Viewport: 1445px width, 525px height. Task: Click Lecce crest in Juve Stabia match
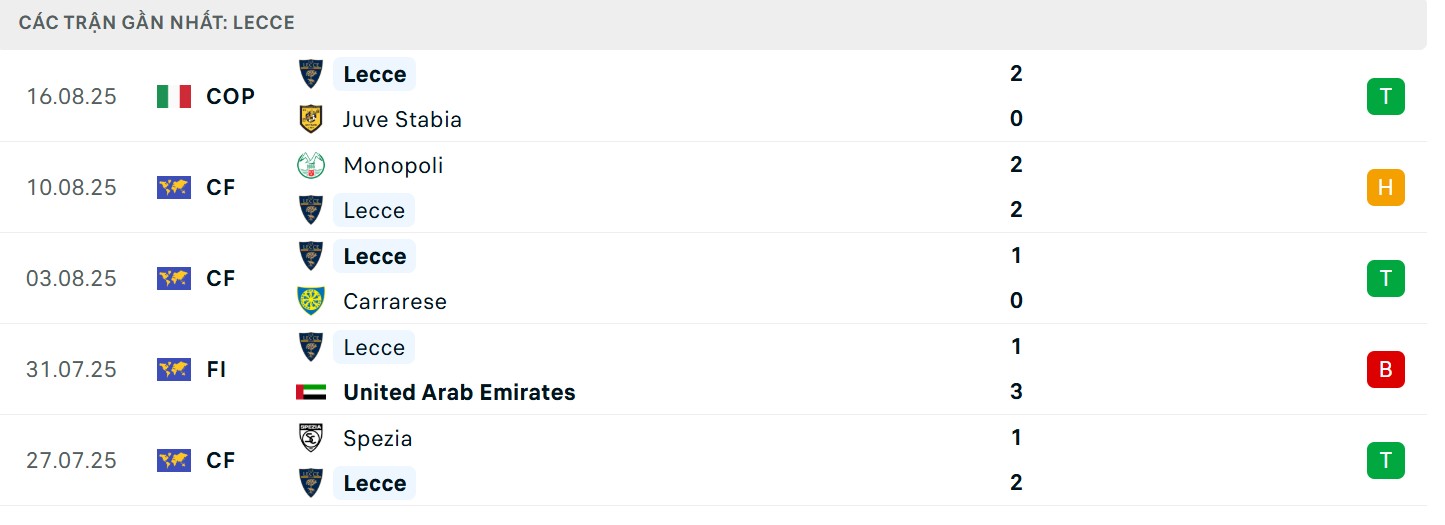point(311,74)
